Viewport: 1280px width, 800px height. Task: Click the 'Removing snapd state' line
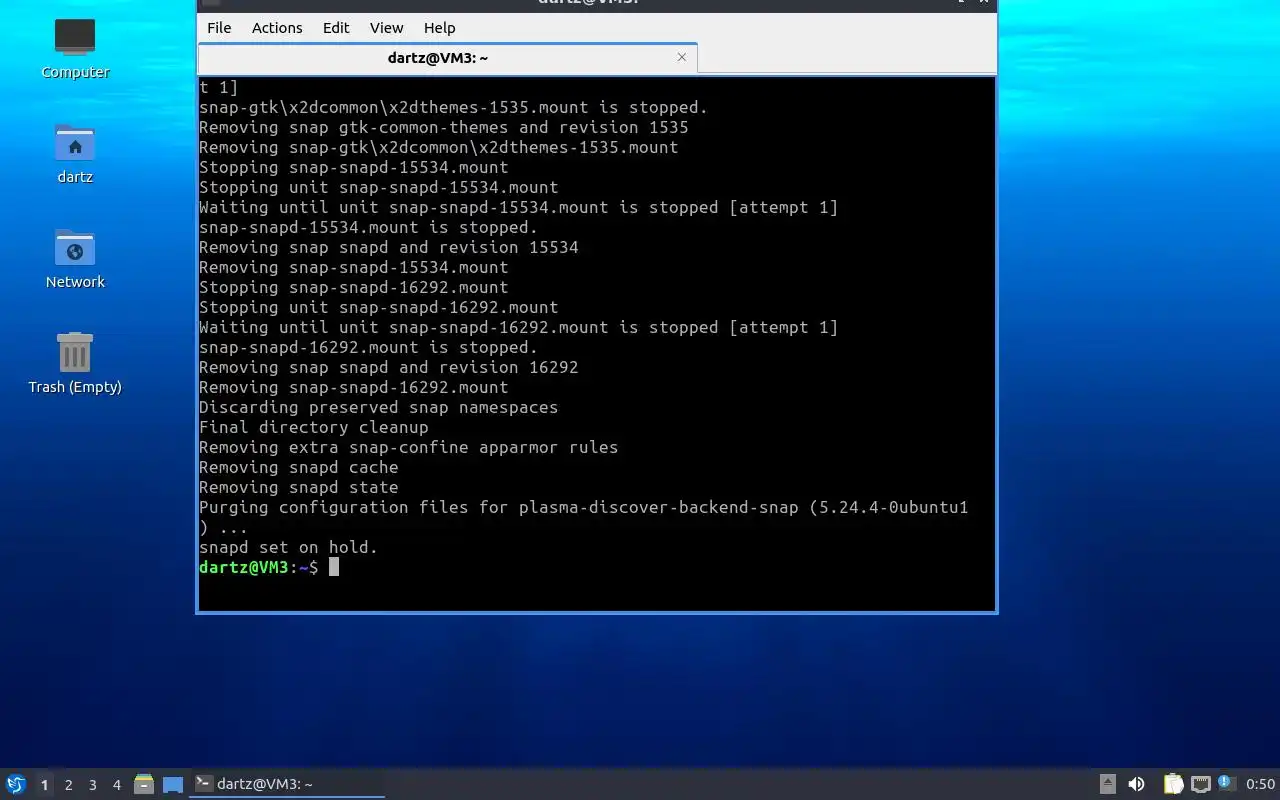point(298,487)
